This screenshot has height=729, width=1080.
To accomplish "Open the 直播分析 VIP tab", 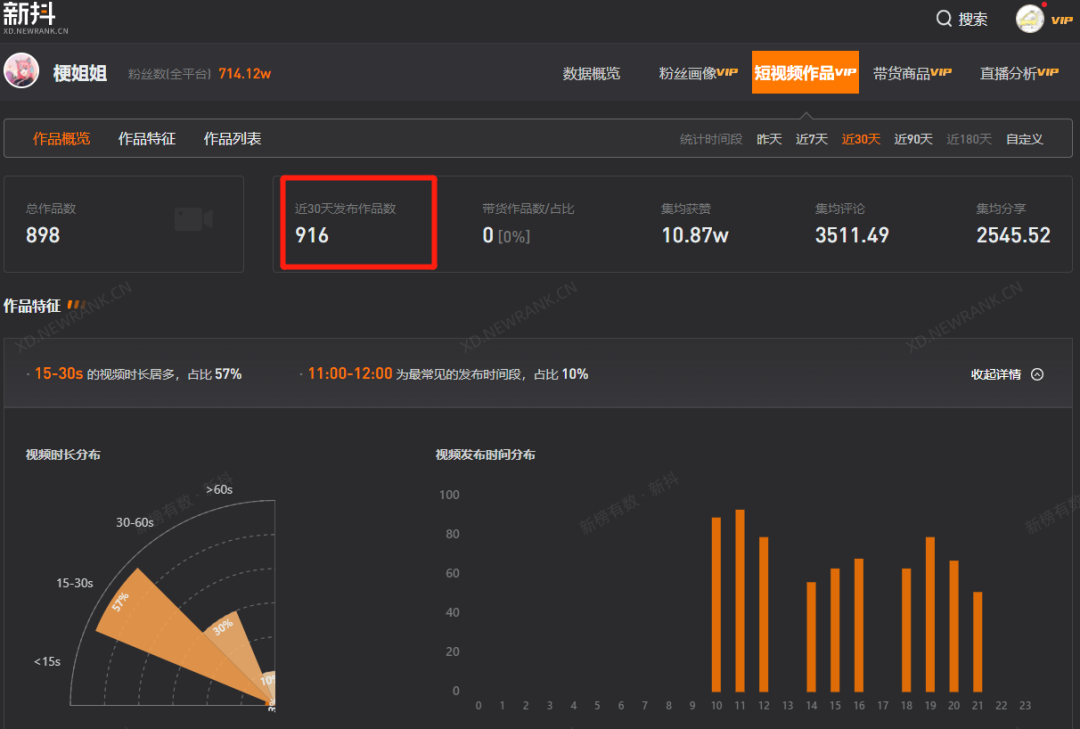I will [1018, 73].
